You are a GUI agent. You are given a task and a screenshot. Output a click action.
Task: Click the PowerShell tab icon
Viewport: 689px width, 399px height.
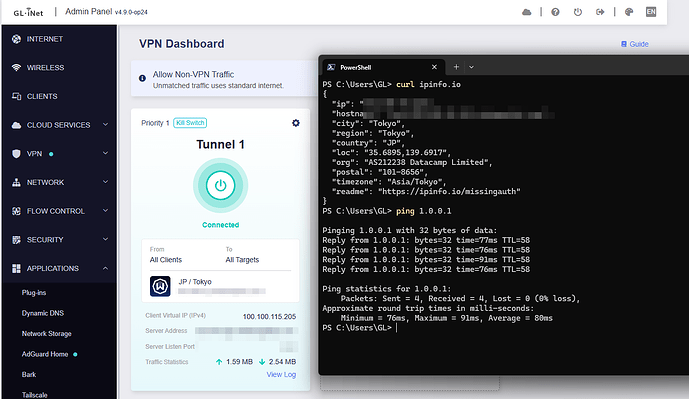pyautogui.click(x=331, y=67)
